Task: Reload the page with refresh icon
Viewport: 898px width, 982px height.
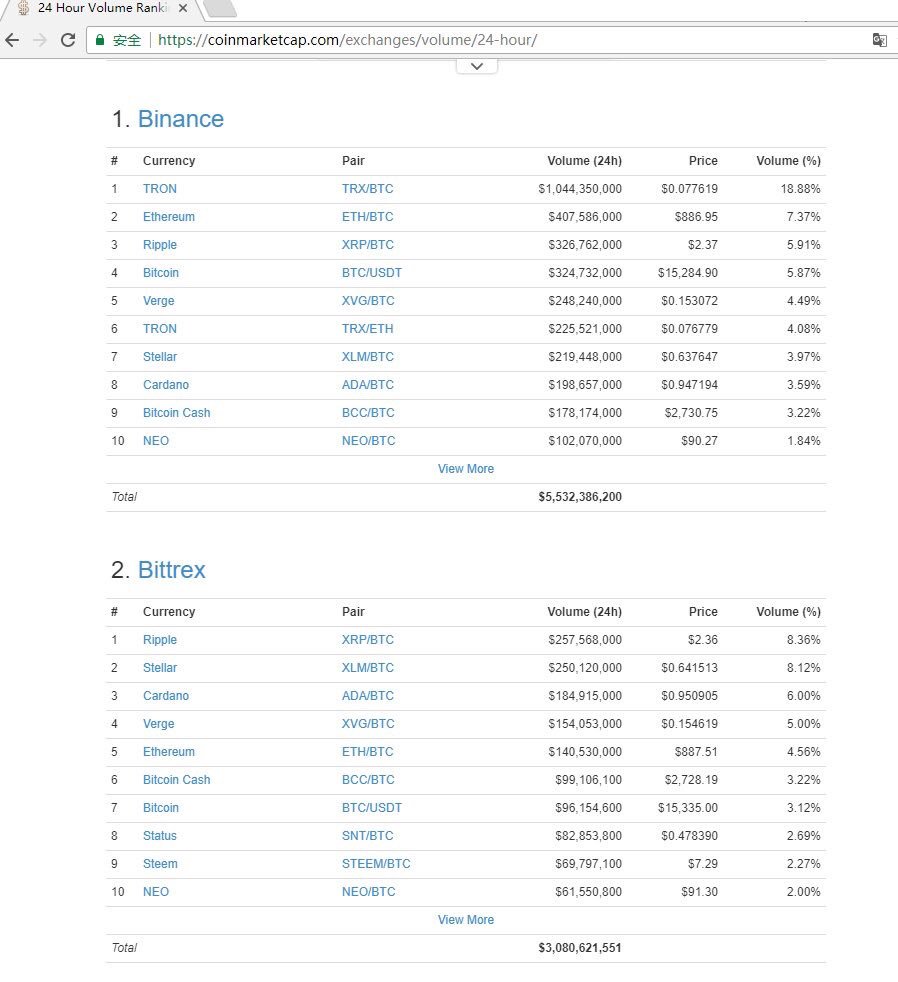Action: (68, 40)
